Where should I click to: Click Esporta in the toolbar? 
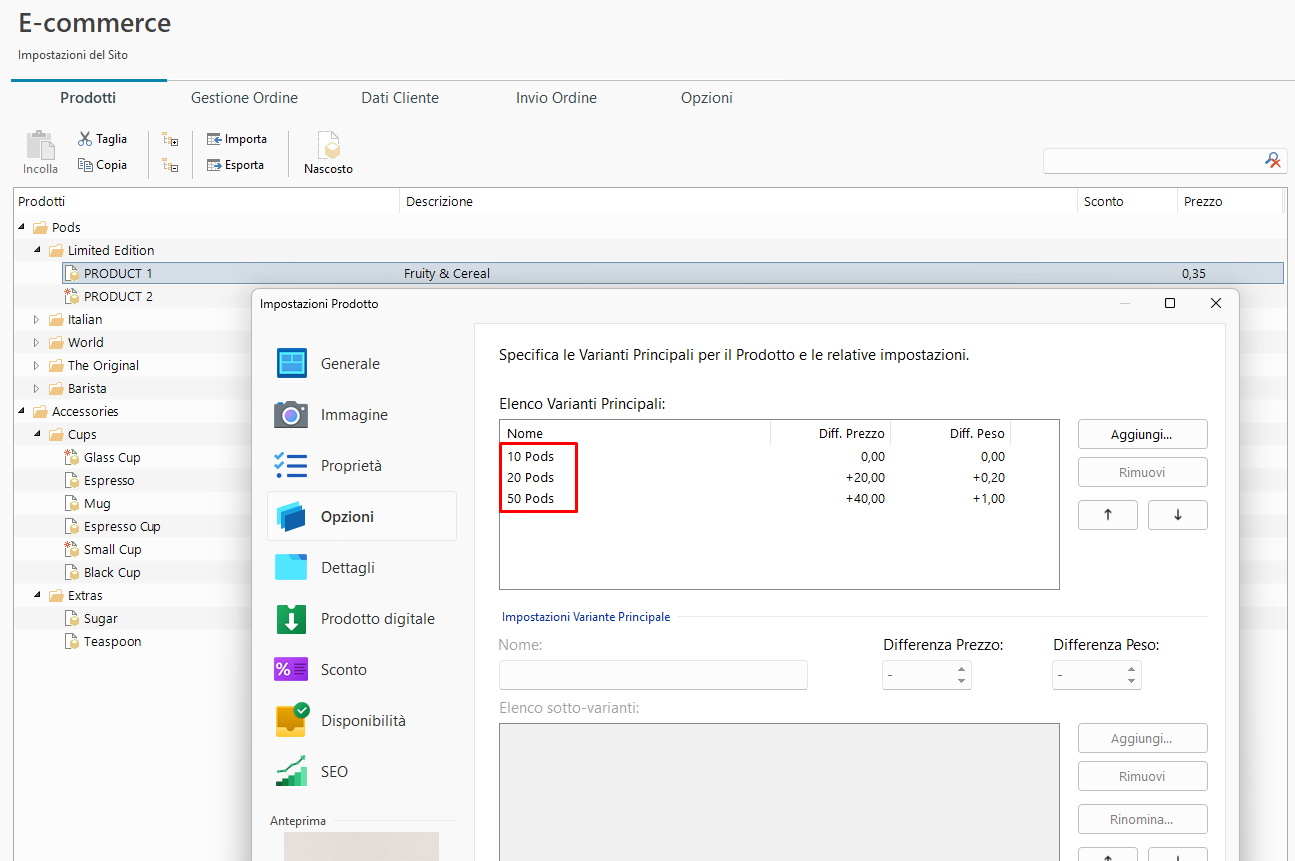point(235,165)
